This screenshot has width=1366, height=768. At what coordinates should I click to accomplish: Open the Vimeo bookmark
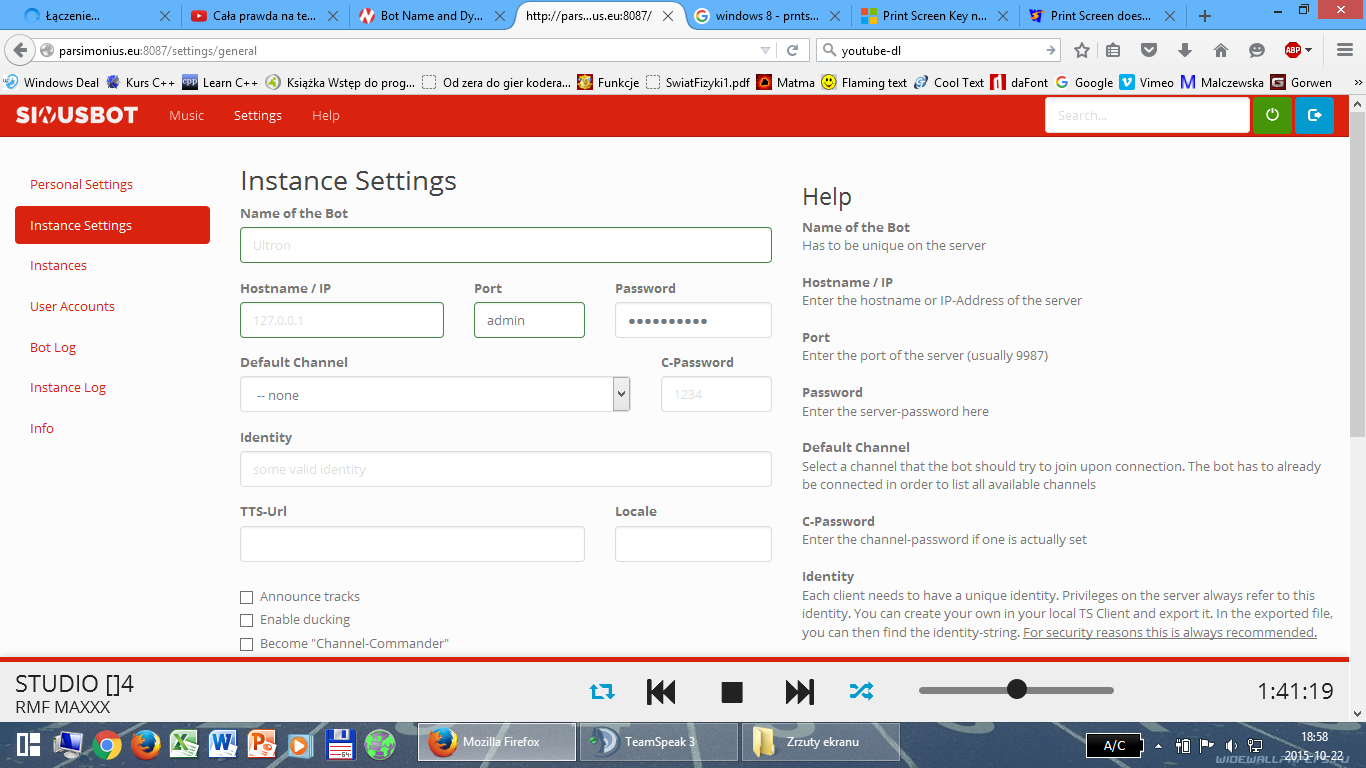click(1146, 82)
